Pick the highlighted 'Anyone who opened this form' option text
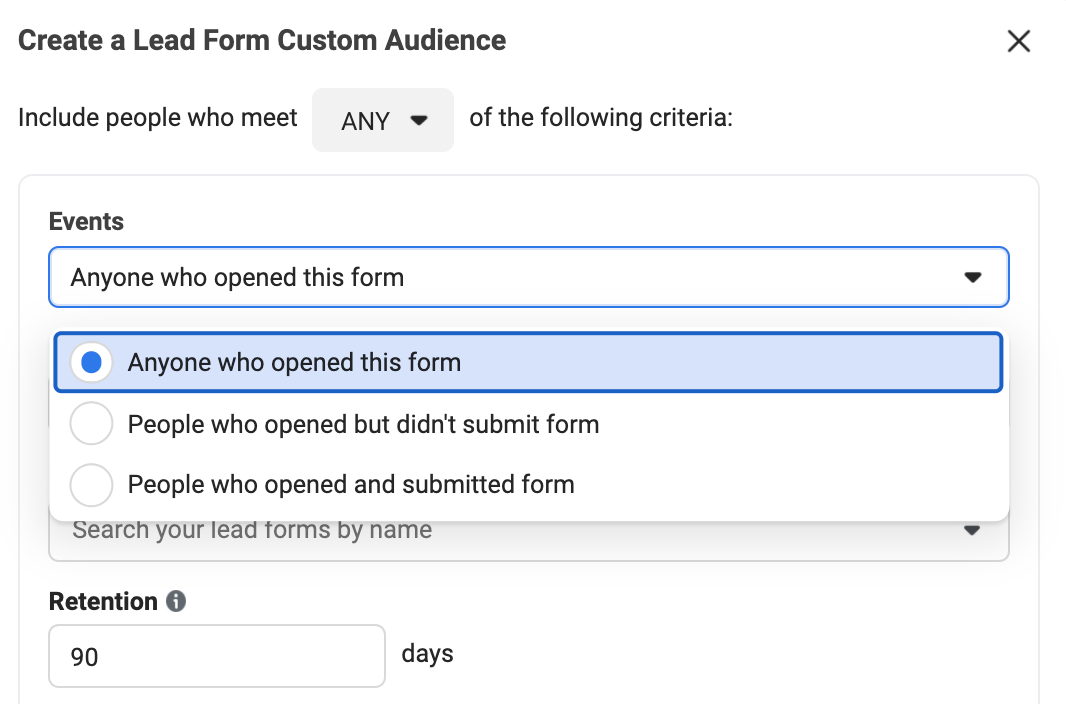 tap(294, 362)
